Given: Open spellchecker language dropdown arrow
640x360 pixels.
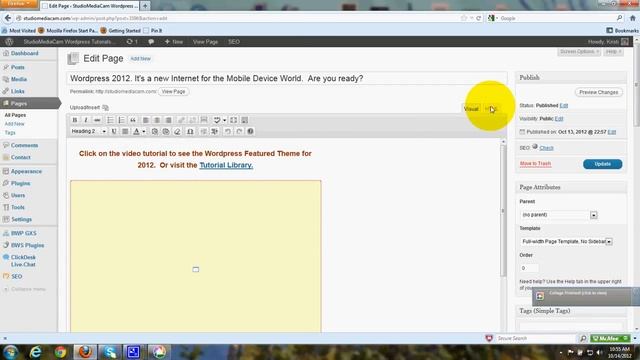Looking at the screenshot, I should (224, 120).
